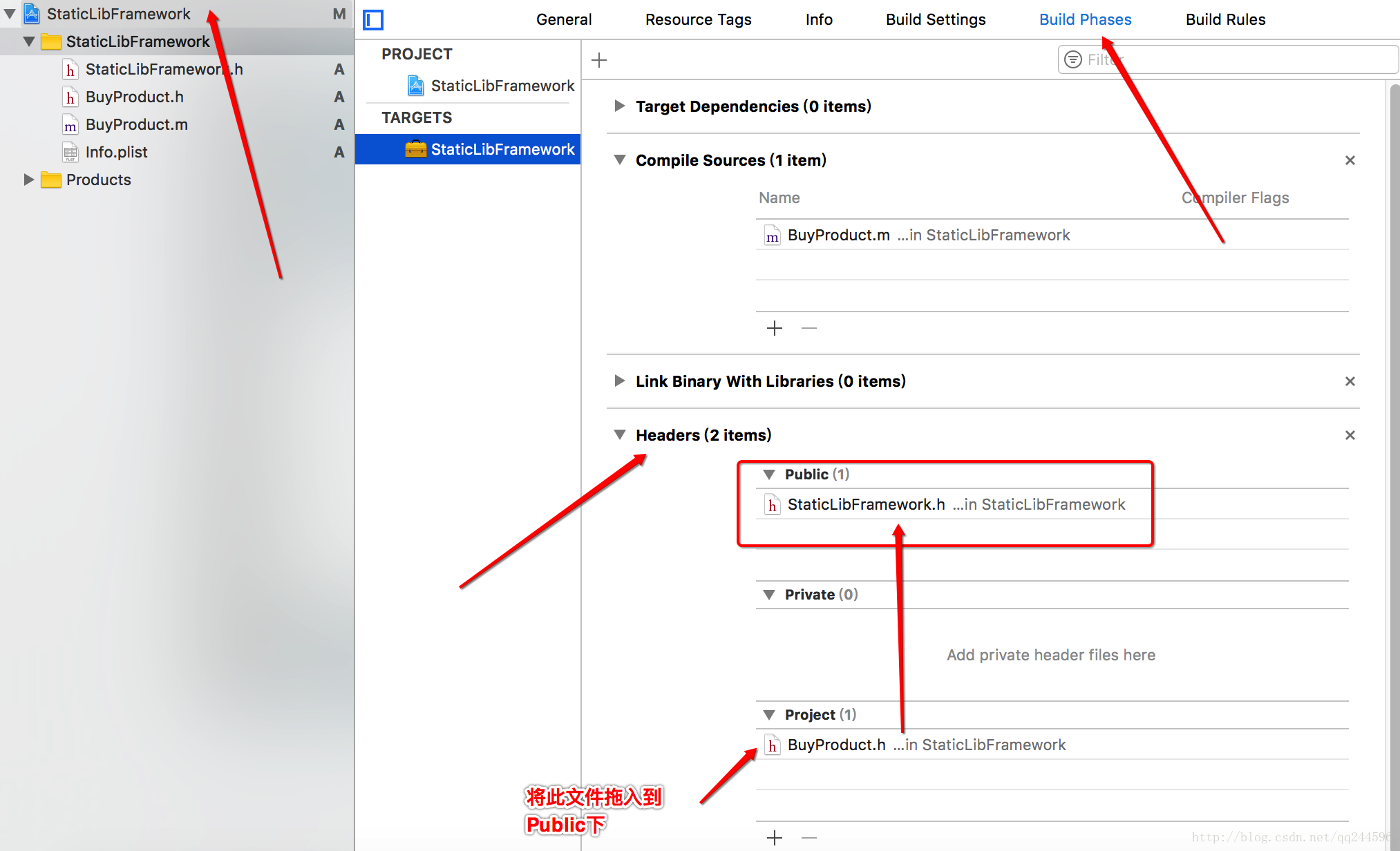Remove the Compile Sources phase
This screenshot has width=1400, height=851.
[x=1350, y=160]
